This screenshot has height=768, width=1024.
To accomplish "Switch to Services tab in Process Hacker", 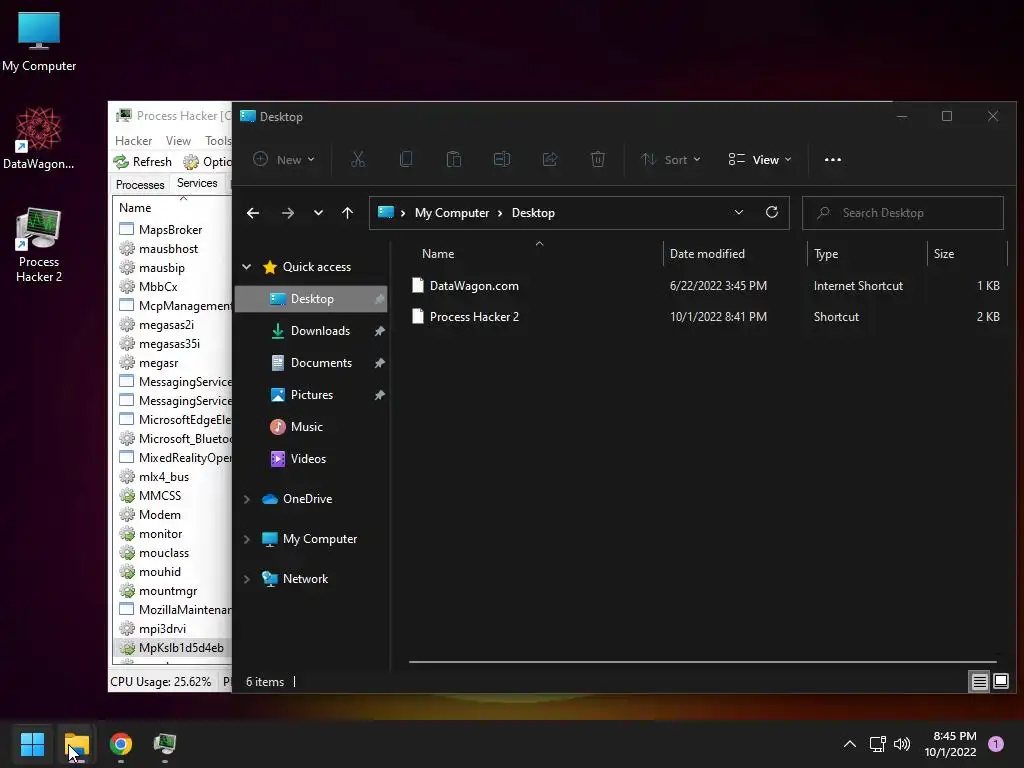I will click(197, 183).
